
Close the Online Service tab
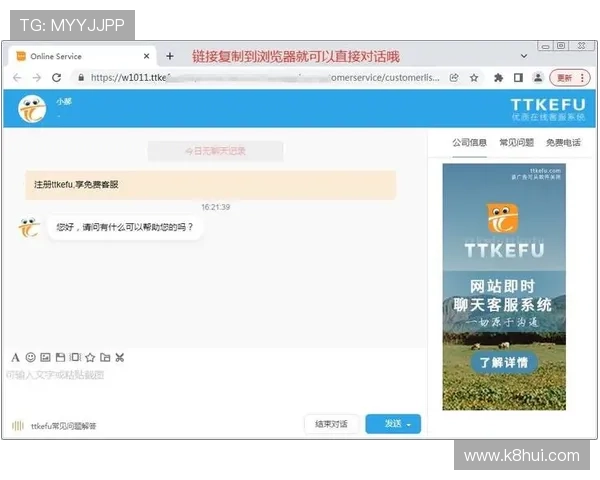147,56
